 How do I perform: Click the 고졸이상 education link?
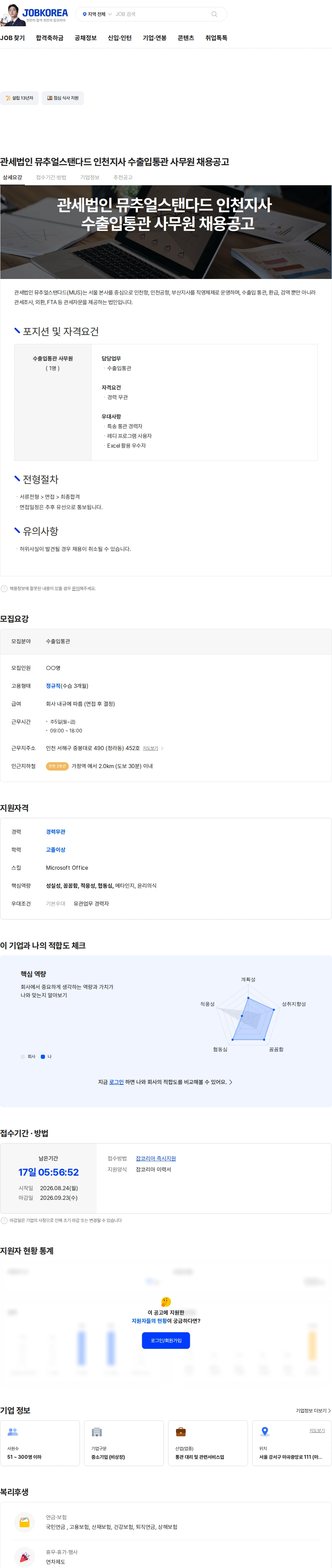(55, 850)
